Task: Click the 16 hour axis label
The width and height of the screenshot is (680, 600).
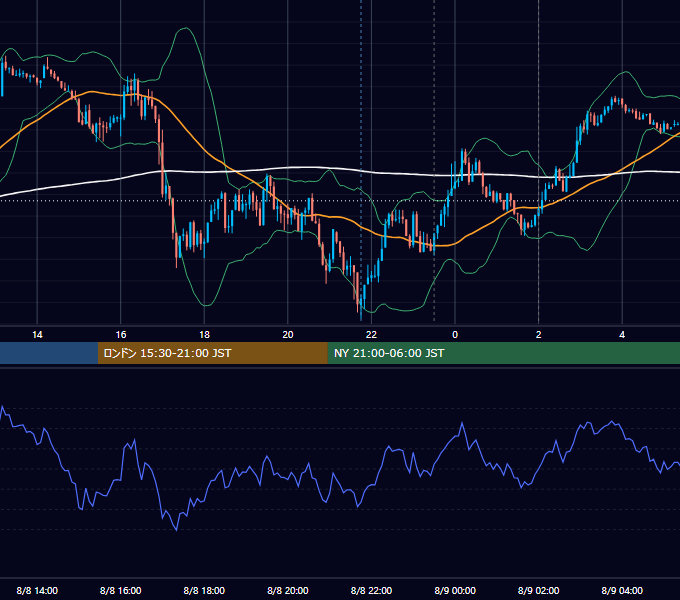Action: click(121, 335)
